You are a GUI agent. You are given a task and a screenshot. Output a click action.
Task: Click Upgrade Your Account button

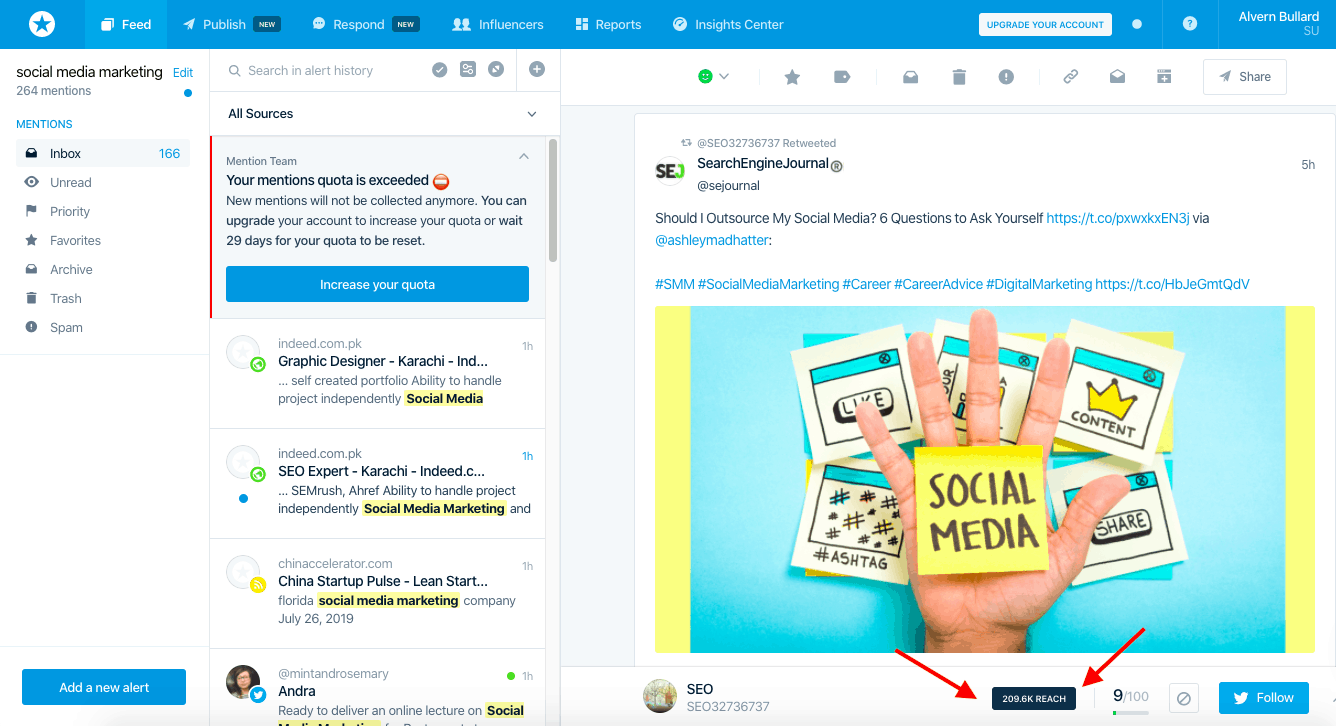click(x=1045, y=24)
